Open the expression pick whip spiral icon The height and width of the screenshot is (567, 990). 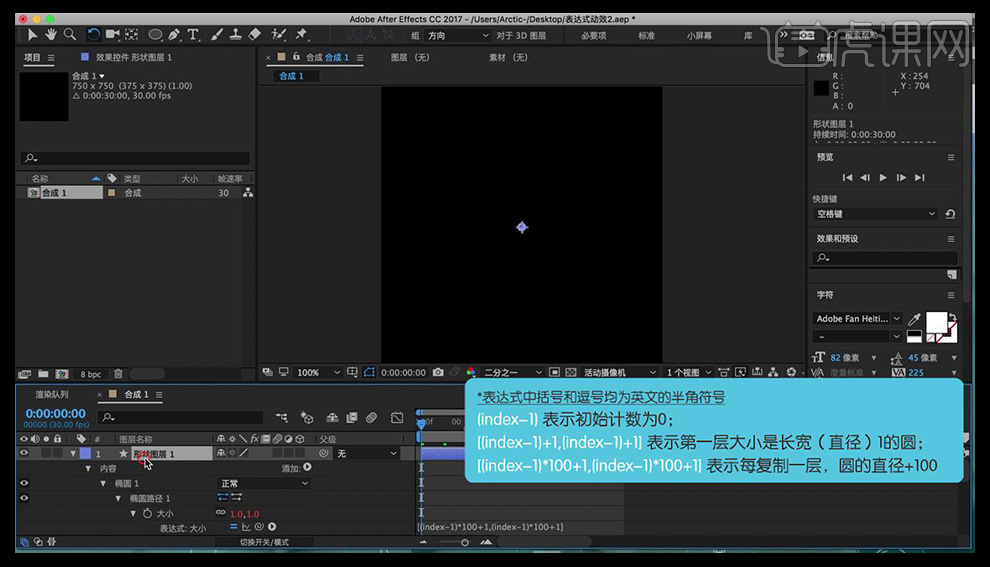pyautogui.click(x=259, y=527)
